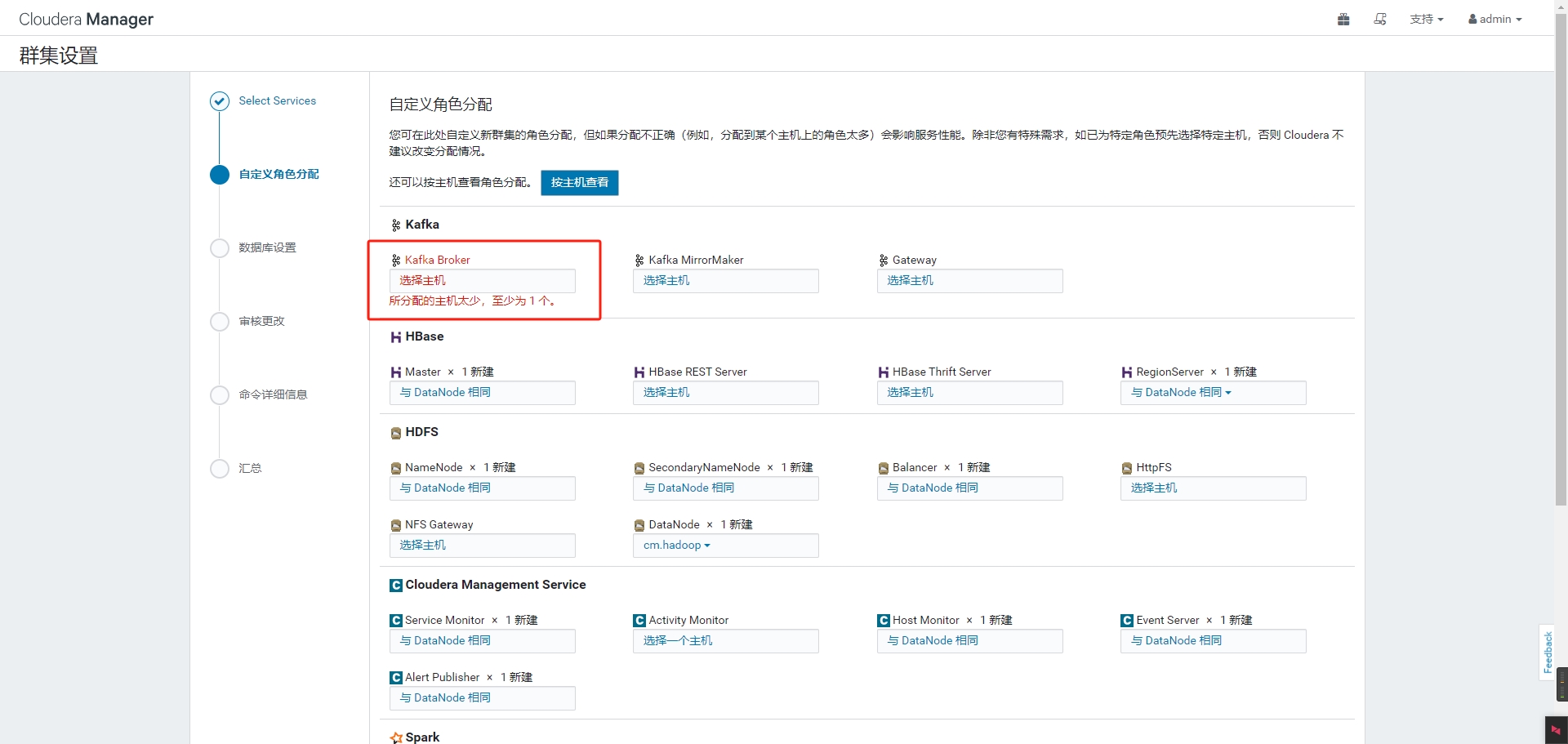
Task: Select the 自定义角色分配 wizard step
Action: 278,174
